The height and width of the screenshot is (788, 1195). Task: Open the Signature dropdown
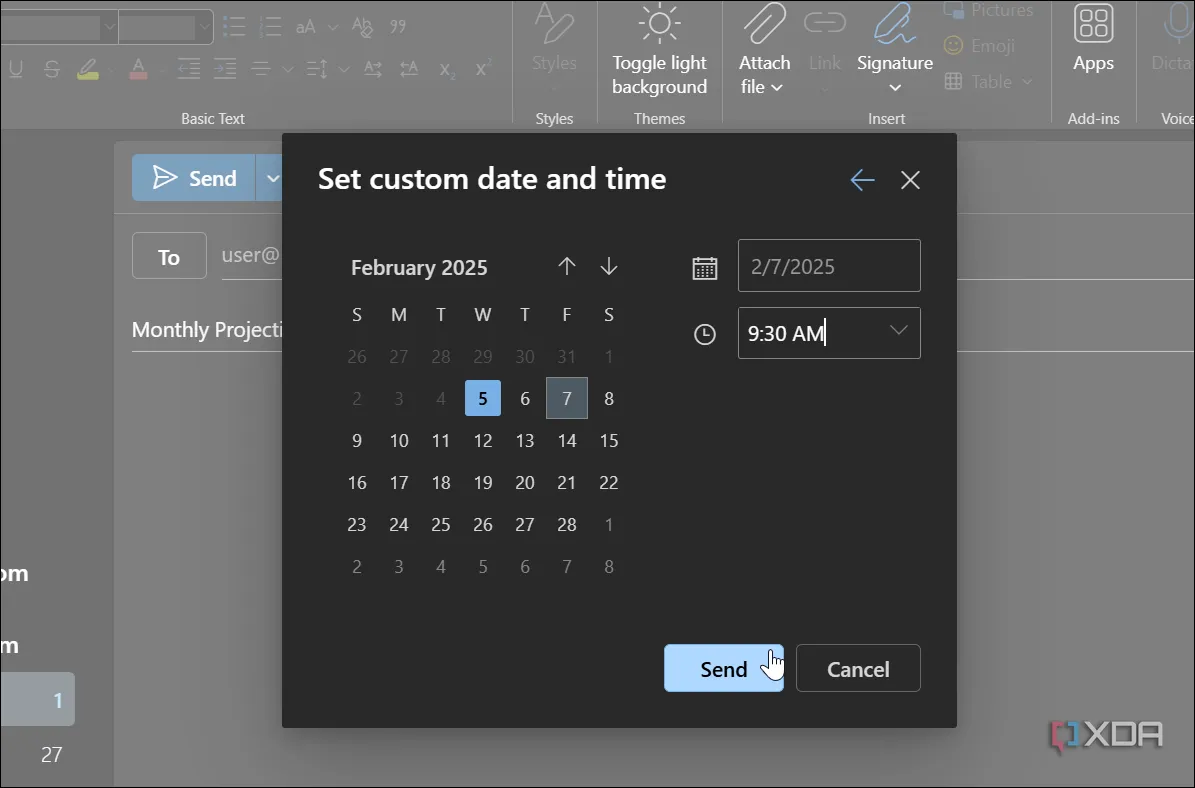coord(894,62)
